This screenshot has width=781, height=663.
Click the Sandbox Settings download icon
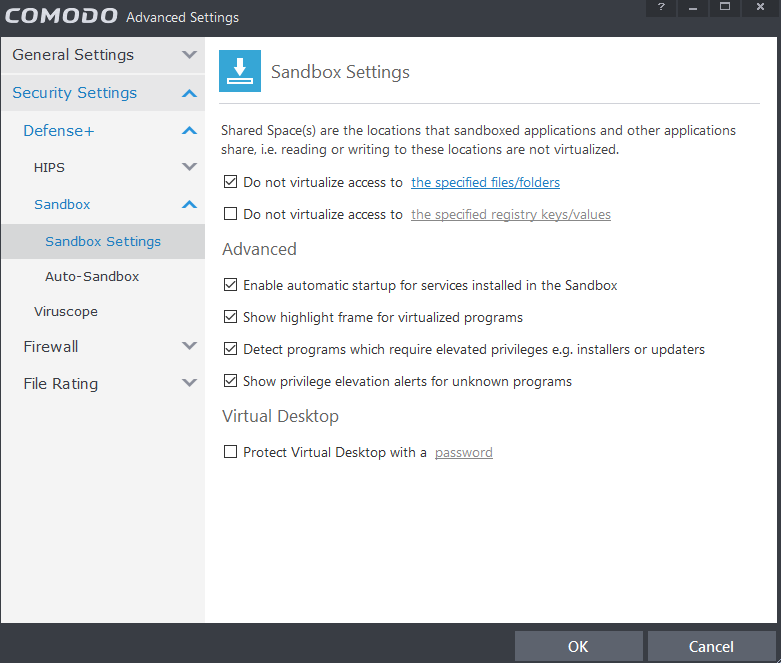[240, 72]
